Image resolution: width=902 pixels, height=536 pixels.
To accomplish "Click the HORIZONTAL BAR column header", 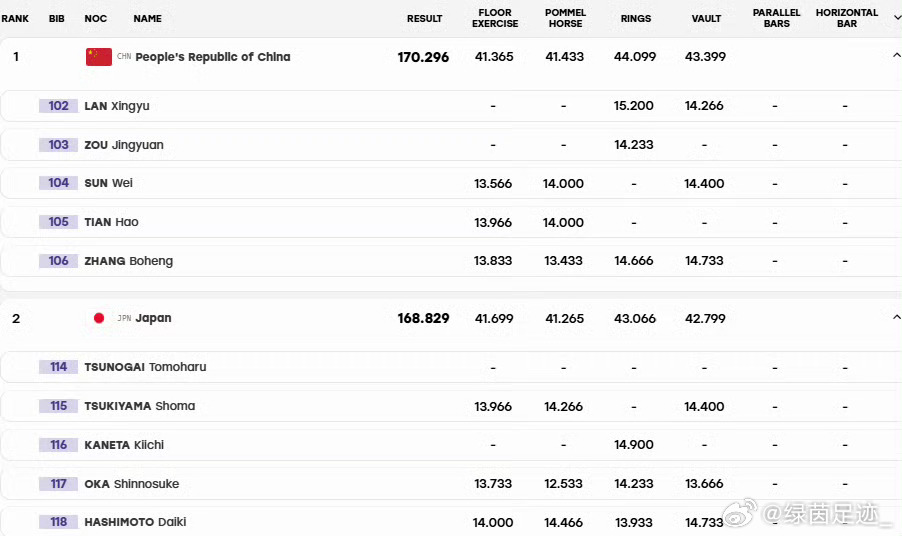I will click(847, 18).
